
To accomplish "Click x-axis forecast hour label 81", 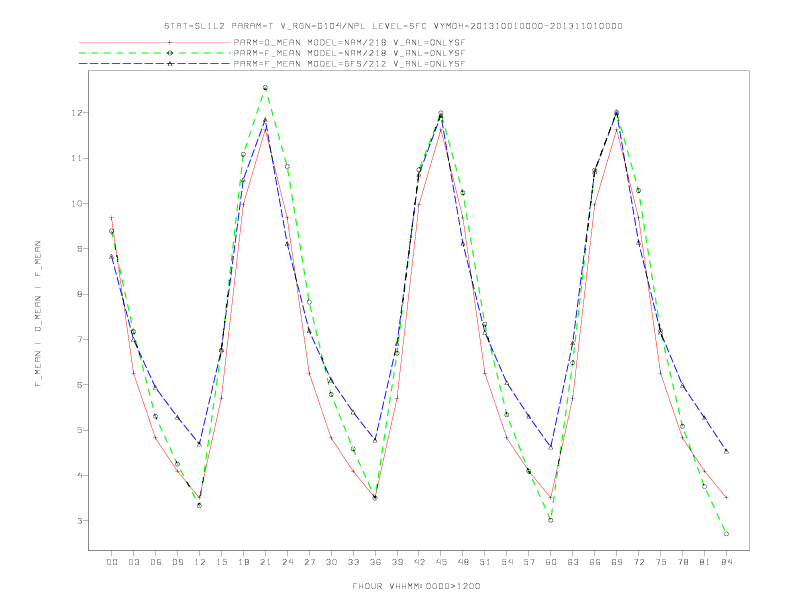I will click(705, 562).
